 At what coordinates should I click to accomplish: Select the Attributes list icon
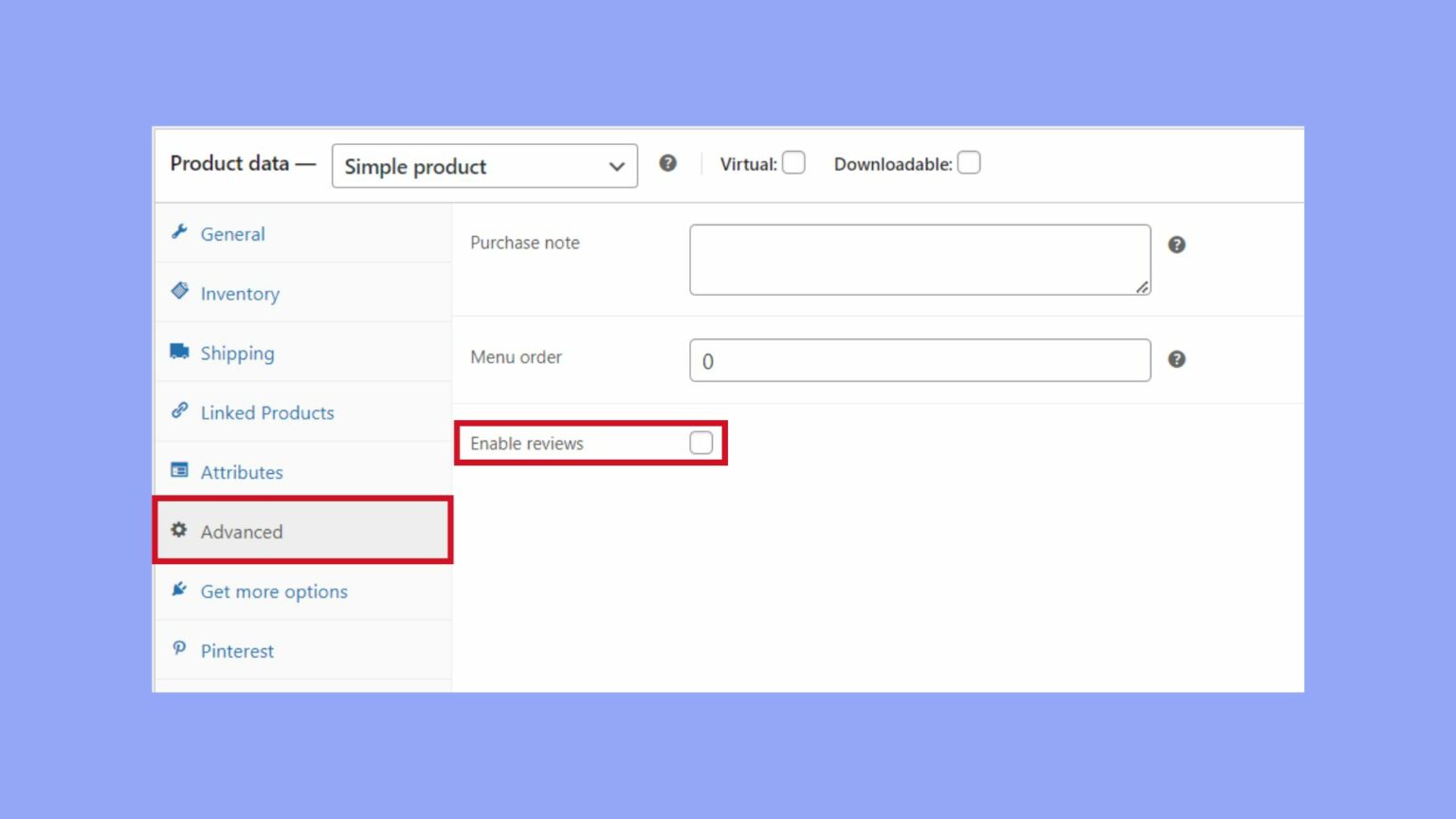pyautogui.click(x=180, y=469)
